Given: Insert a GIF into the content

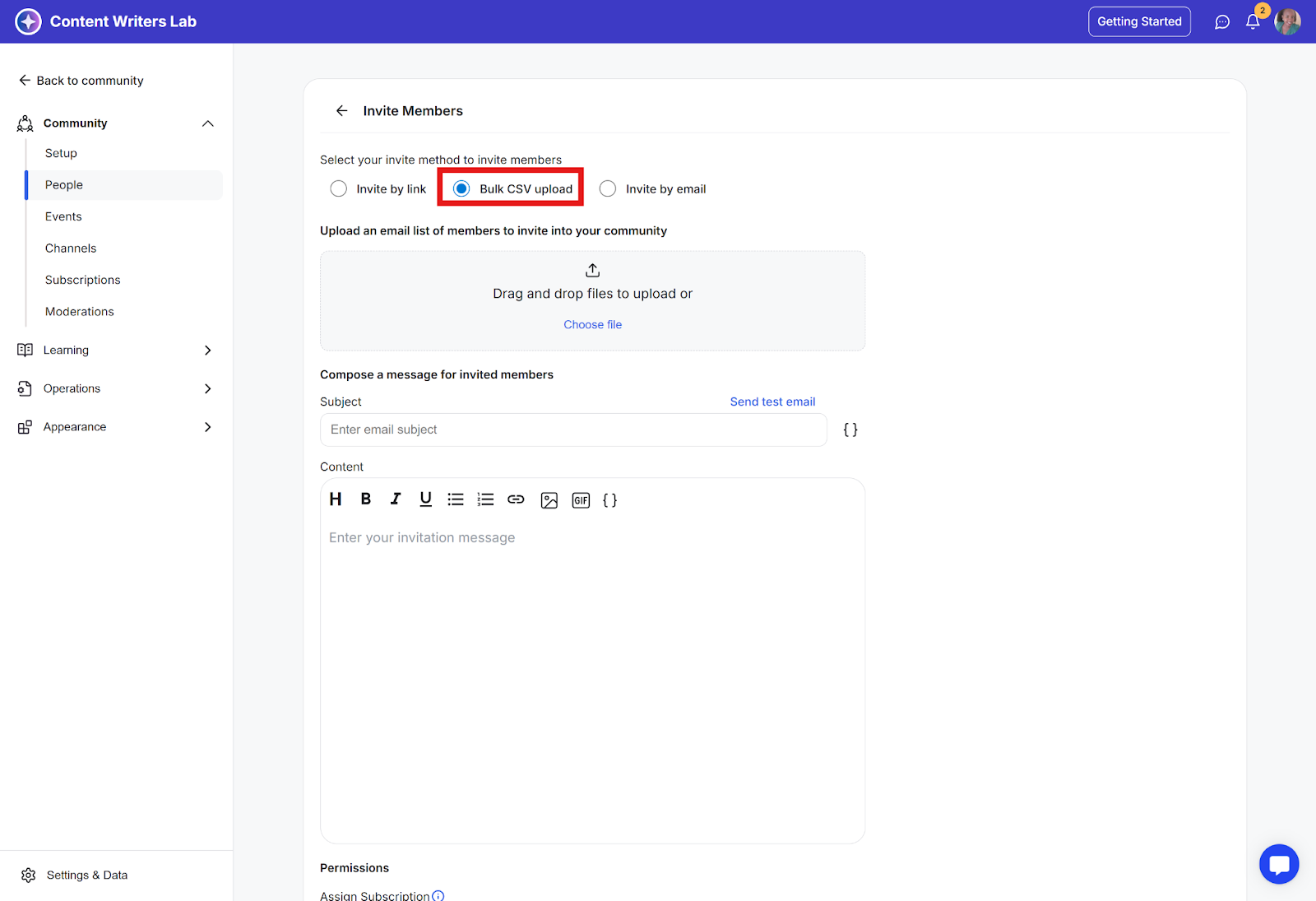Looking at the screenshot, I should tap(581, 500).
